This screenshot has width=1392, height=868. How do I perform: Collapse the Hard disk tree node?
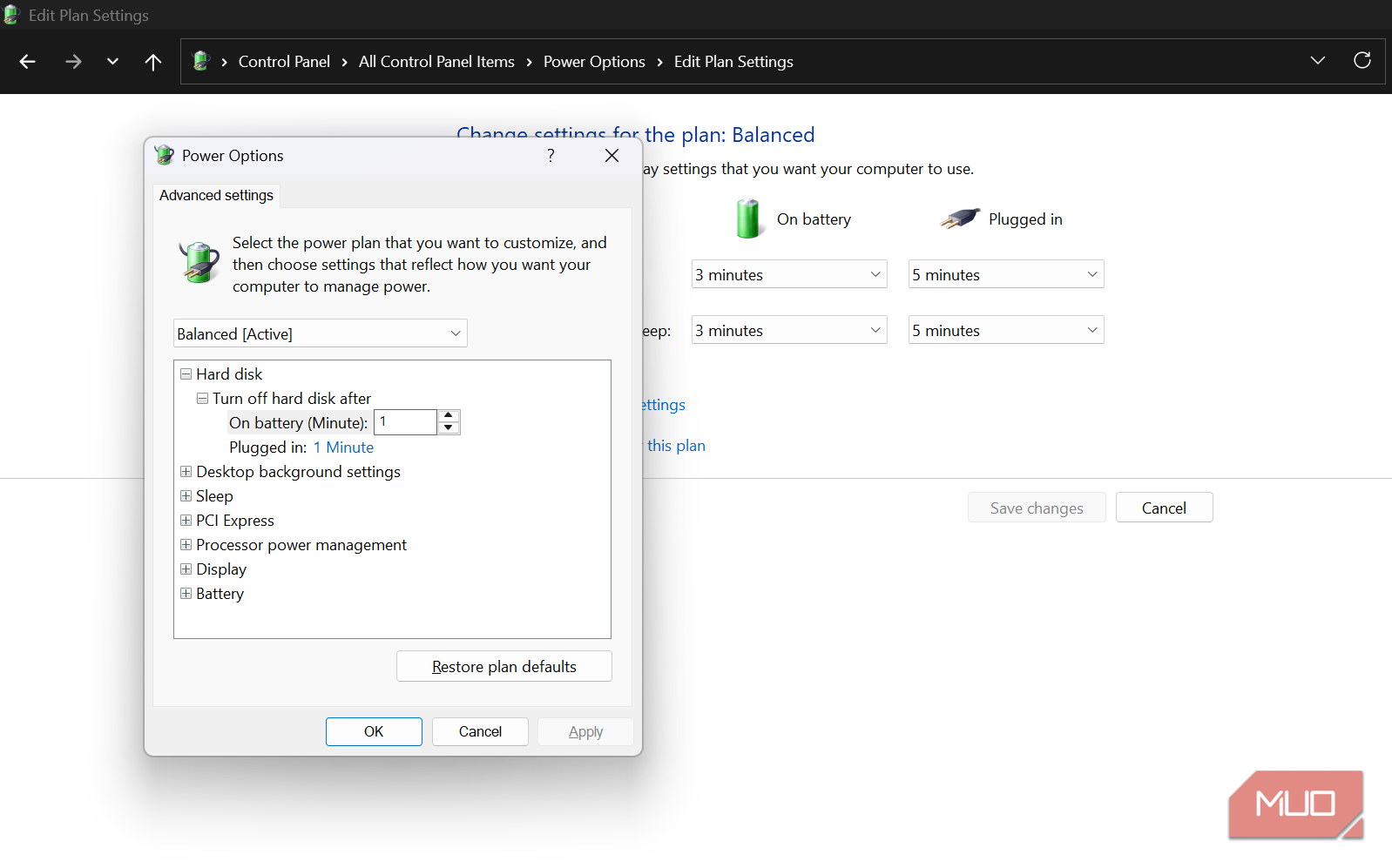[x=186, y=373]
